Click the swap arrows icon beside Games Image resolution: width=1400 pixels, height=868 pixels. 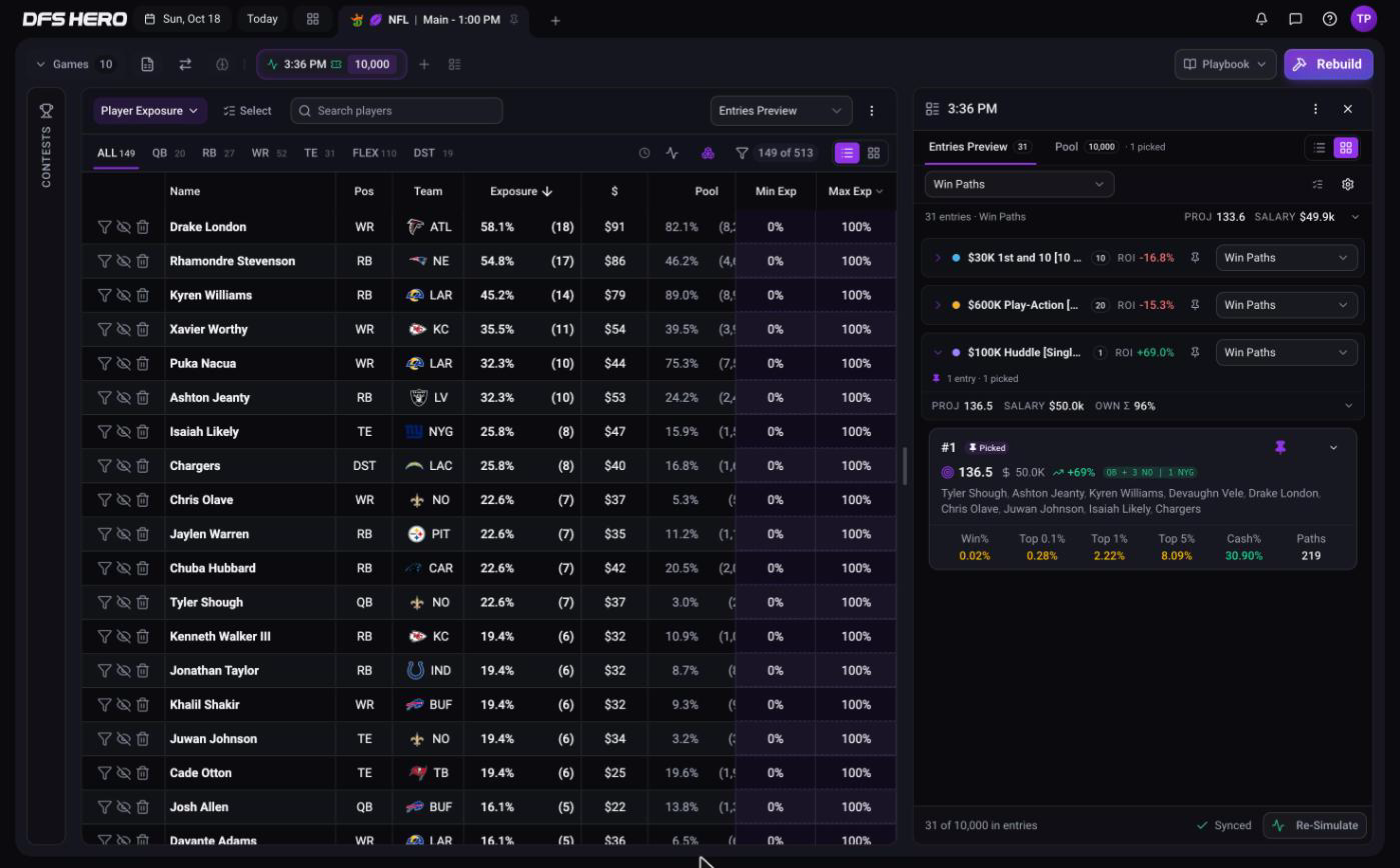(x=185, y=64)
